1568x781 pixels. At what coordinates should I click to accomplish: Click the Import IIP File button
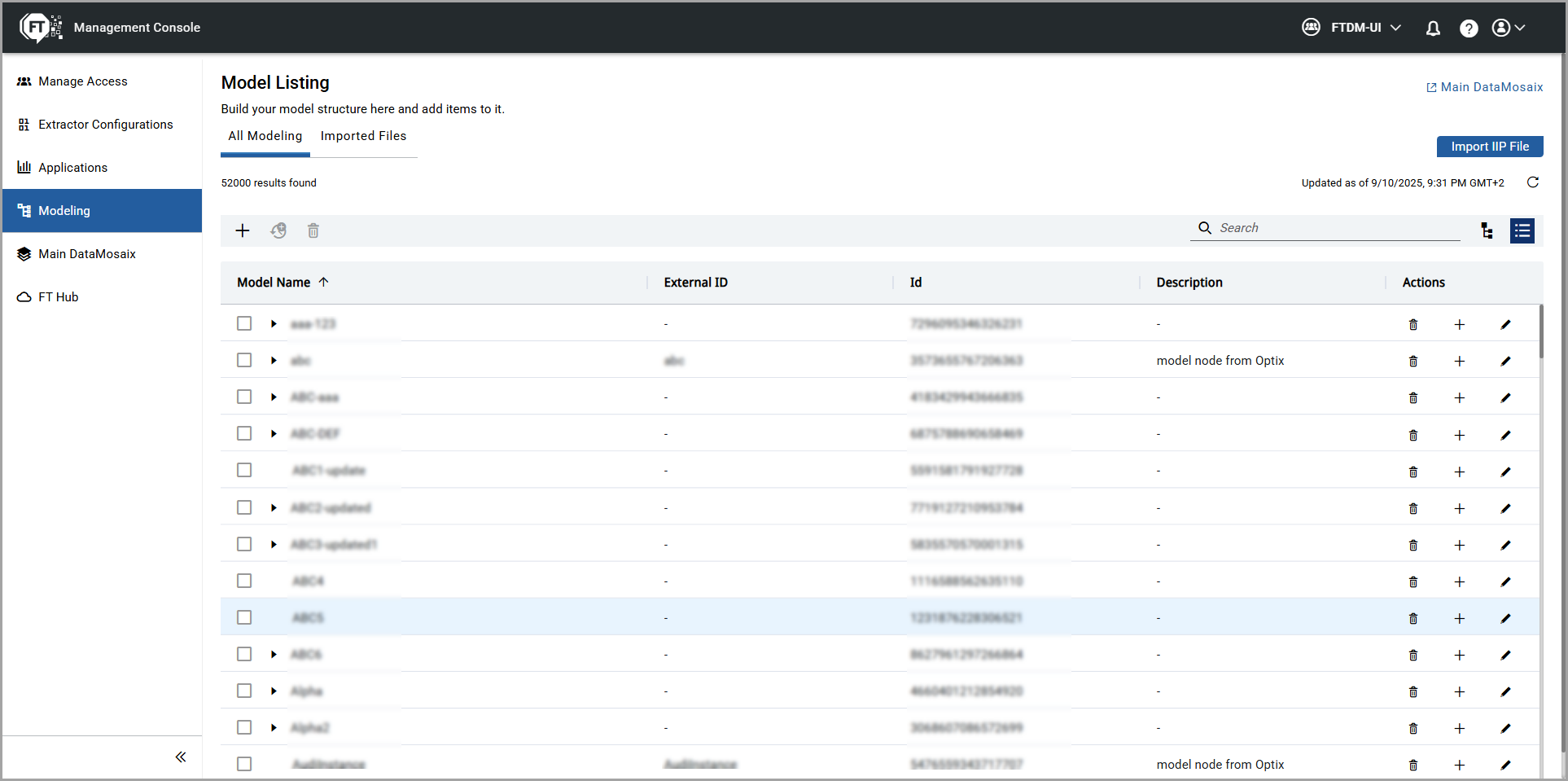(1489, 147)
